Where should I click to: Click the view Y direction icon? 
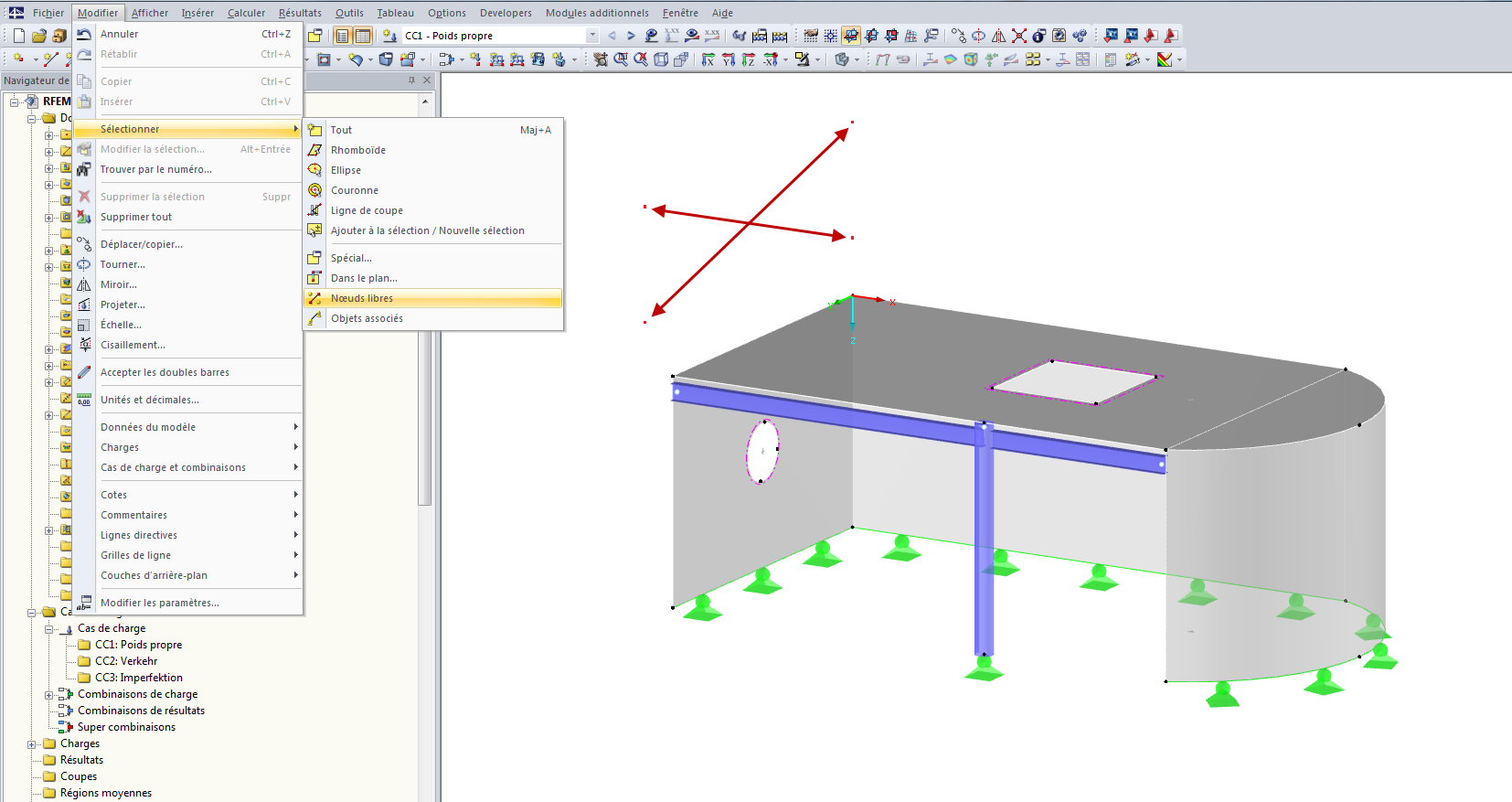click(729, 59)
